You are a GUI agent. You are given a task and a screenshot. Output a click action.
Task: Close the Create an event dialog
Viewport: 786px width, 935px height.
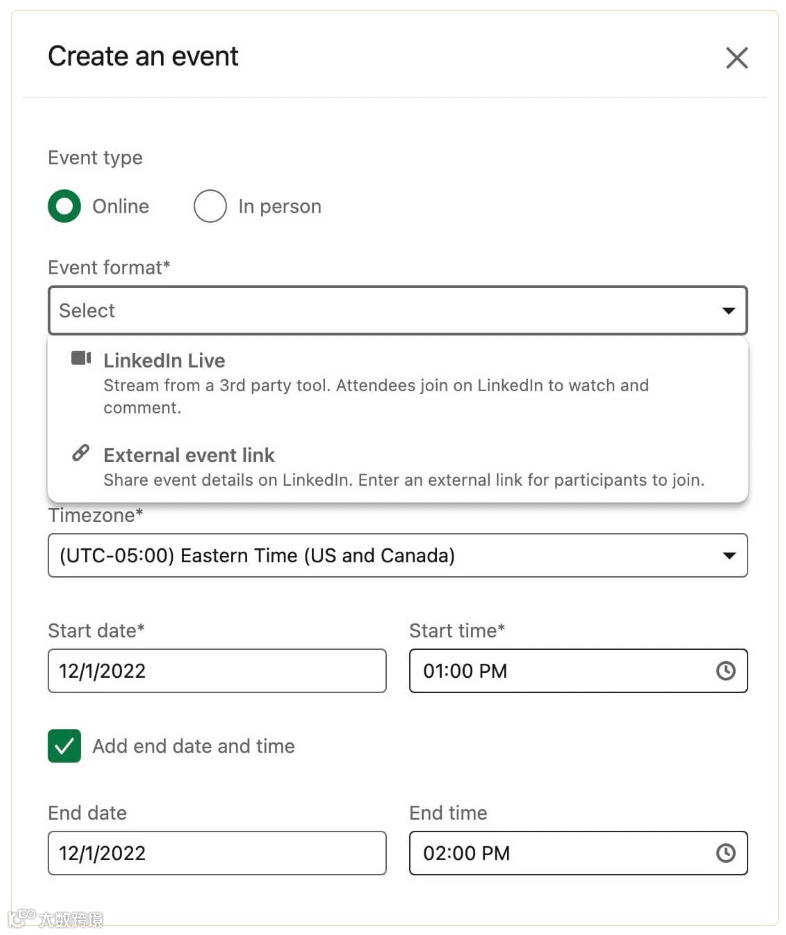[737, 58]
